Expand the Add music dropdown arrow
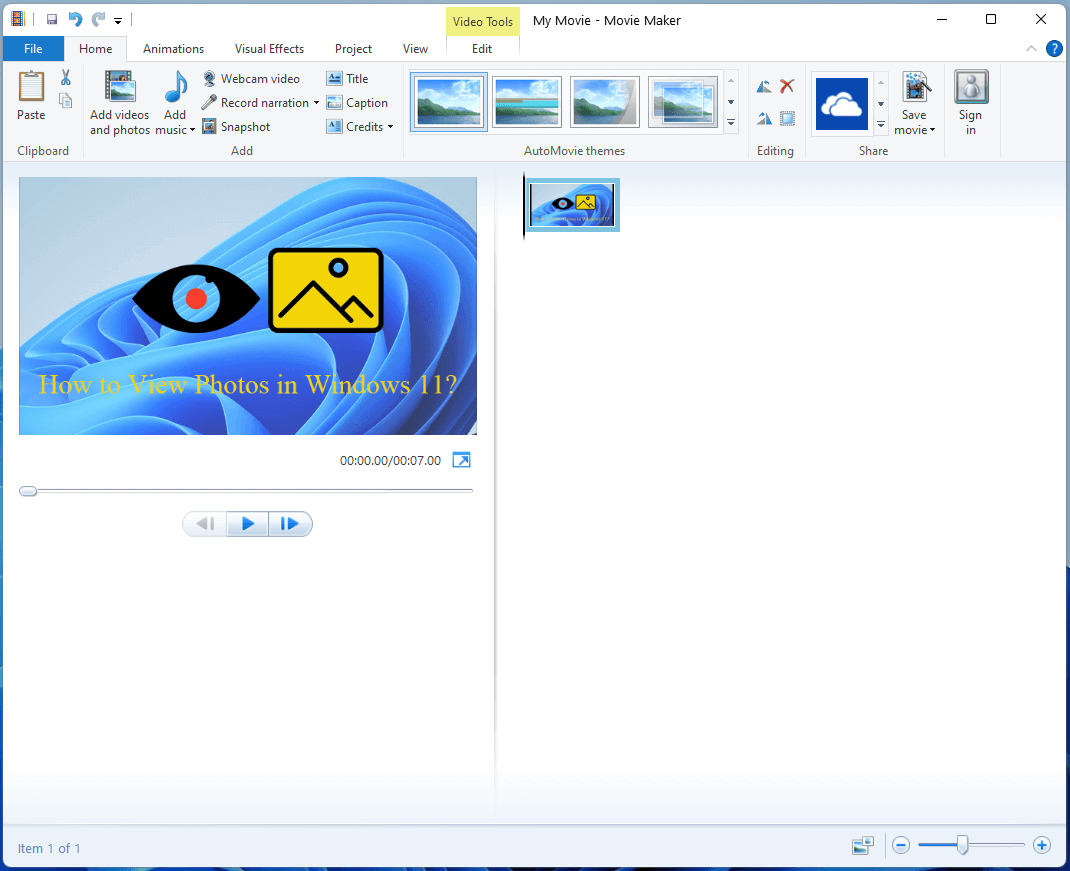 coord(192,130)
